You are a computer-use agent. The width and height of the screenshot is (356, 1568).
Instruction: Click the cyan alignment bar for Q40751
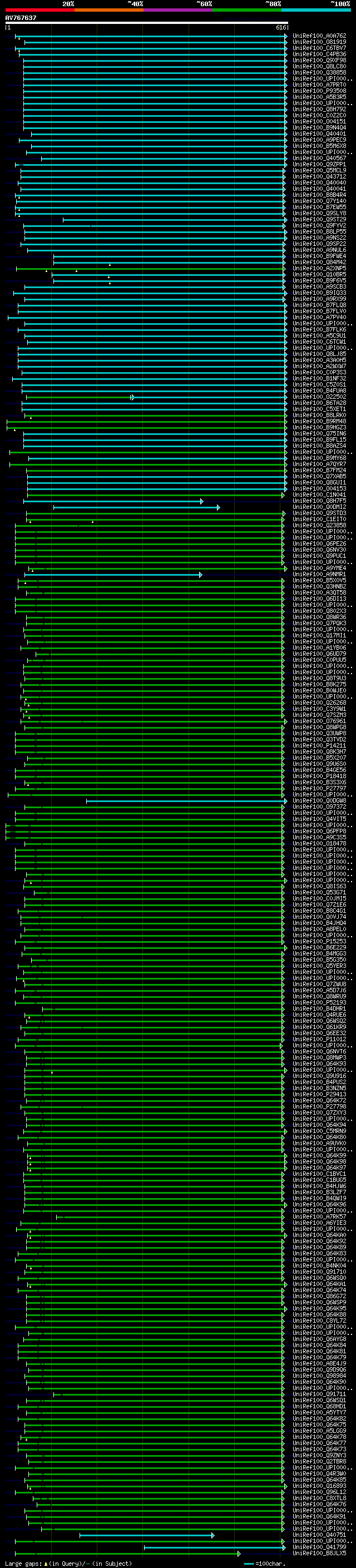point(147,1535)
